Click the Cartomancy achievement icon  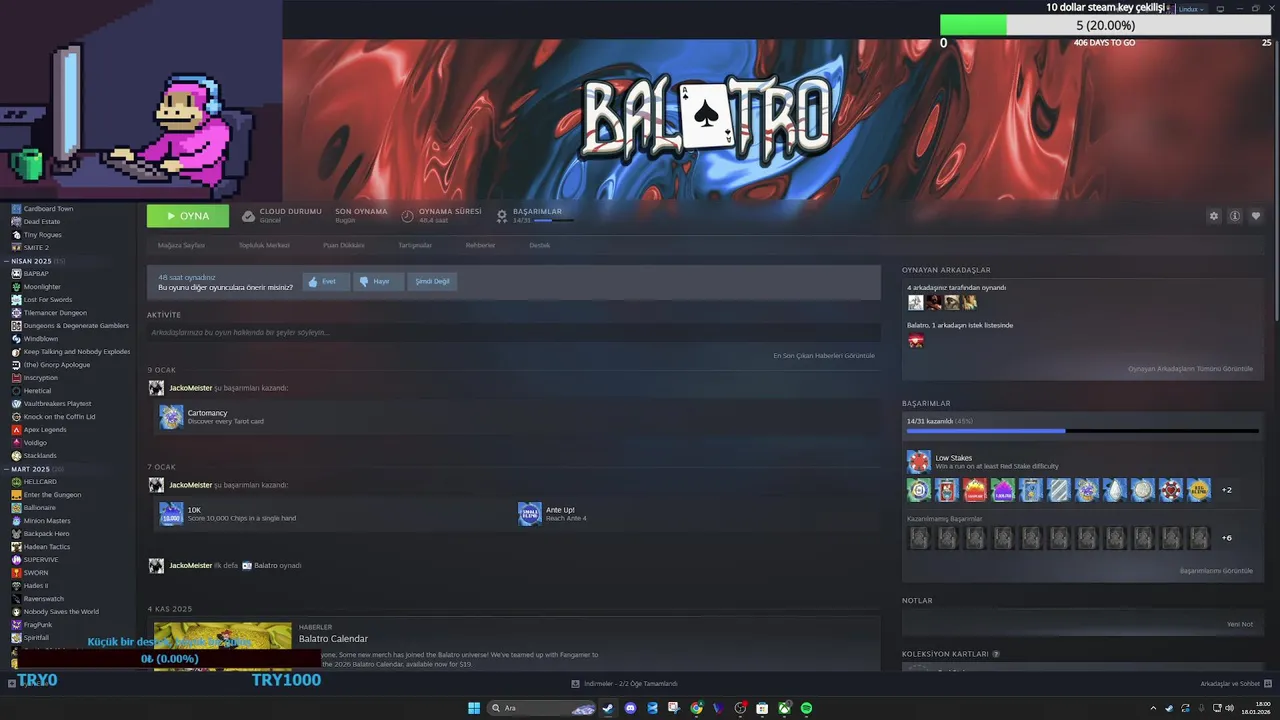point(171,417)
